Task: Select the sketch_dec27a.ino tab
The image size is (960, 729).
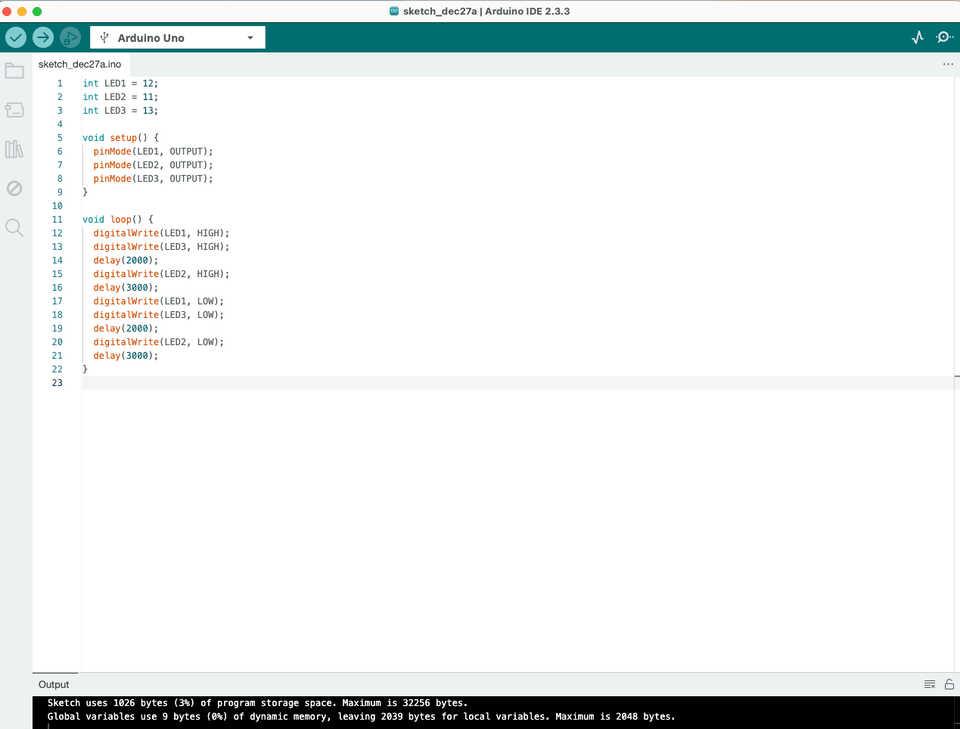Action: pos(80,64)
